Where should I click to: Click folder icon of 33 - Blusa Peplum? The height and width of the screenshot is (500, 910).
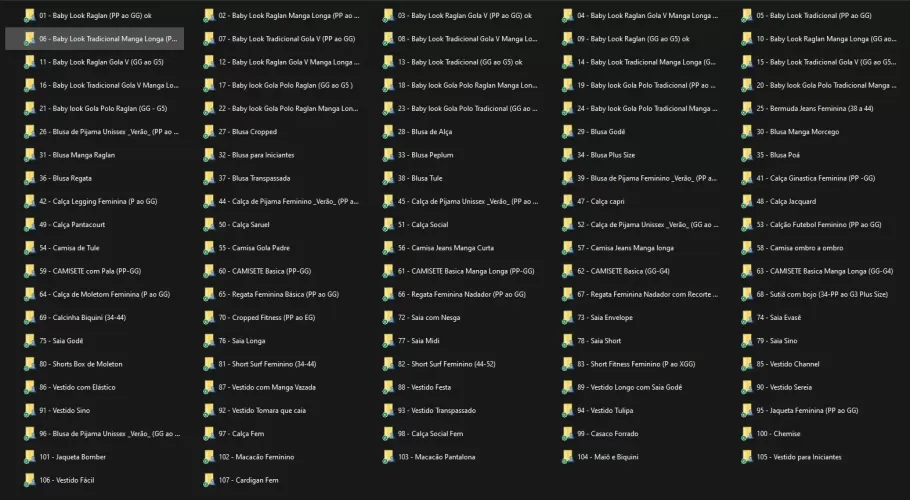click(x=388, y=155)
